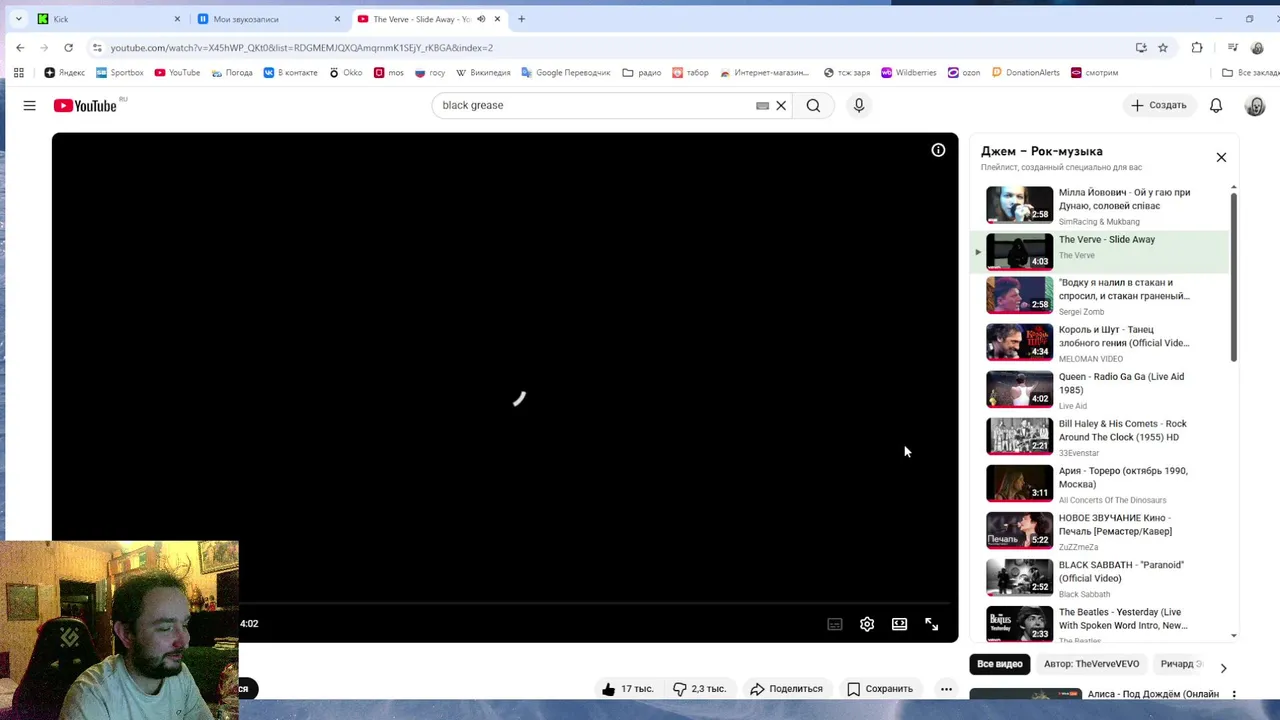The width and height of the screenshot is (1280, 720).
Task: Open extensions puzzle icon
Action: (1197, 47)
